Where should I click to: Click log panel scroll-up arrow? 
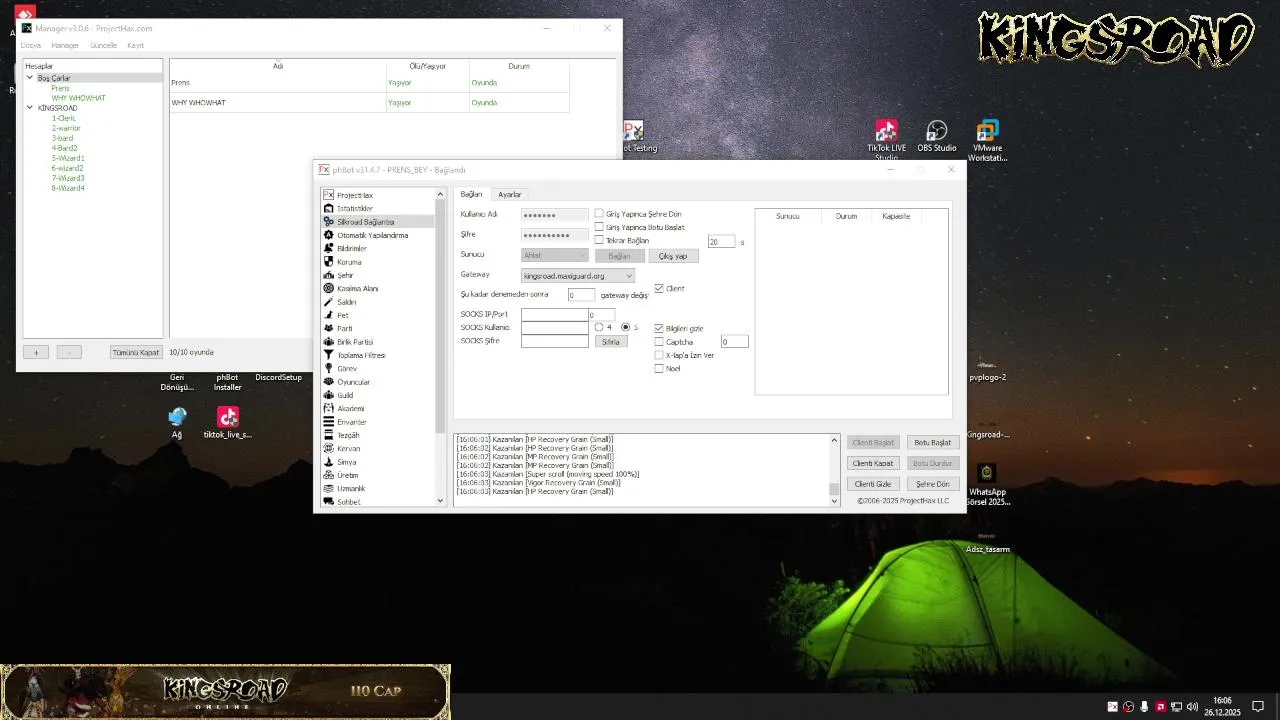[835, 440]
